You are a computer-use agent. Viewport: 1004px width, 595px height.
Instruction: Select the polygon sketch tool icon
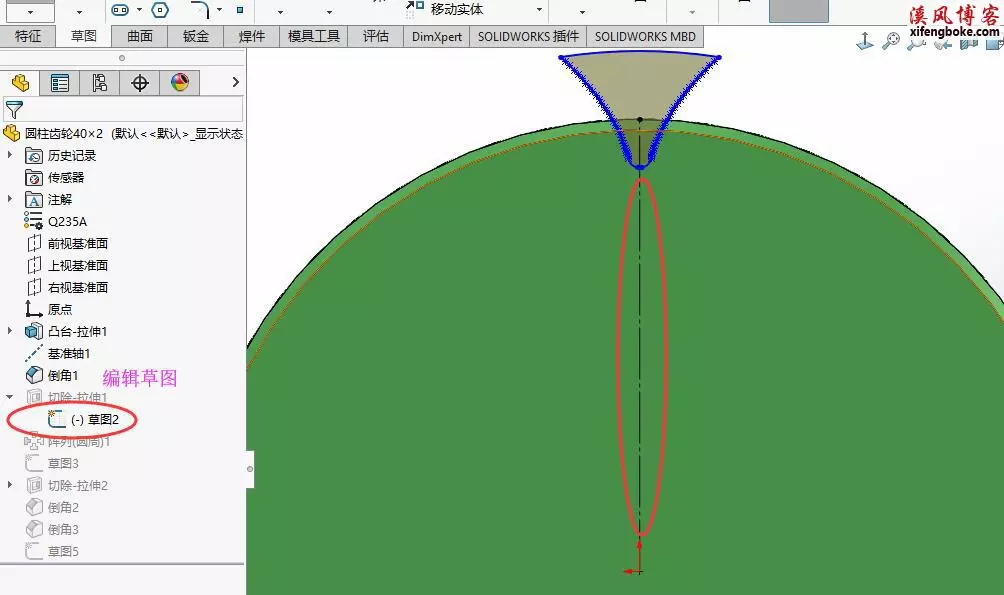click(160, 10)
